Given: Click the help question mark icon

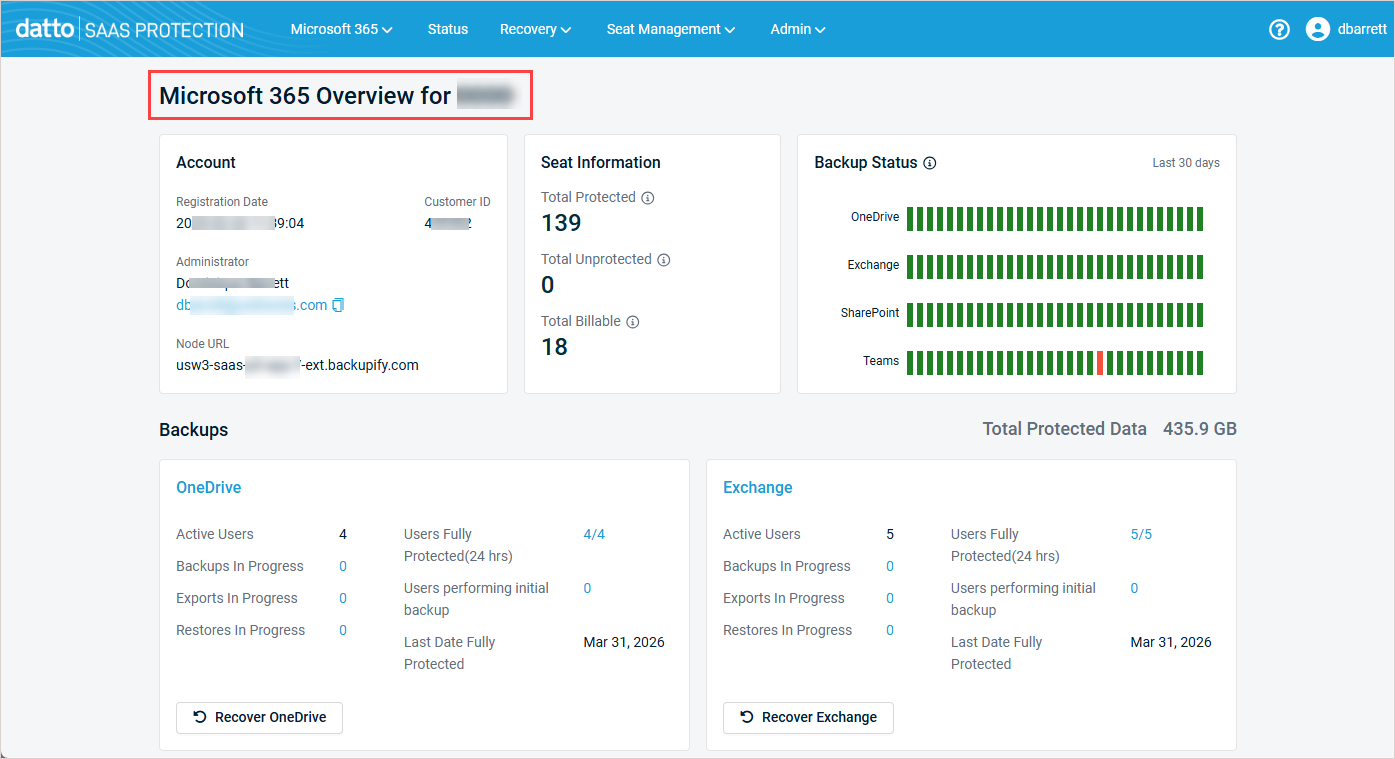Looking at the screenshot, I should point(1279,29).
